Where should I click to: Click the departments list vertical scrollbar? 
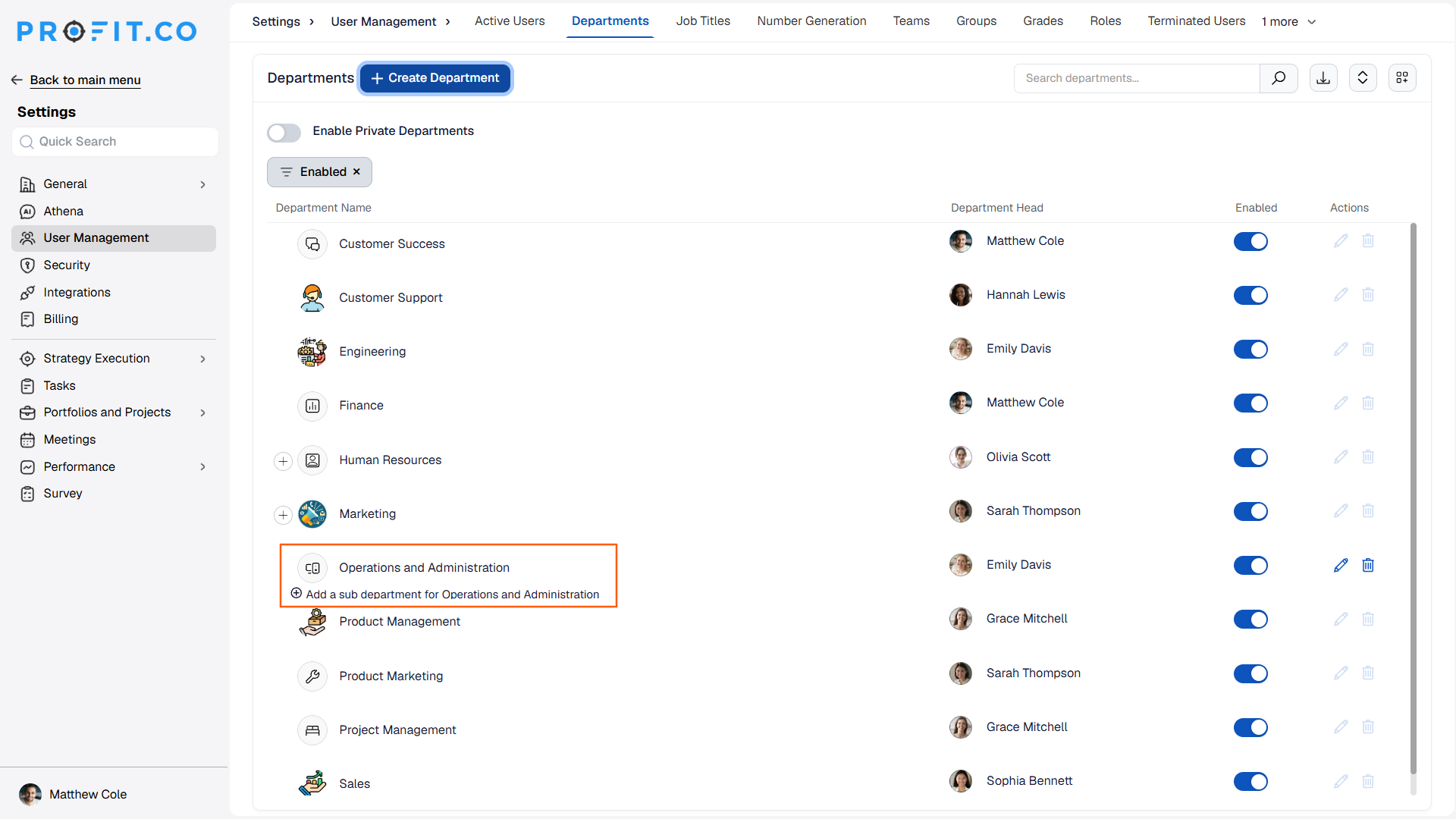pos(1414,499)
